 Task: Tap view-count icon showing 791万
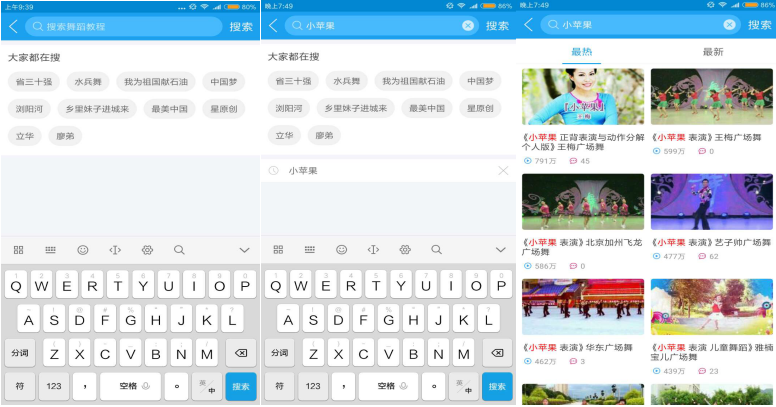coord(528,161)
